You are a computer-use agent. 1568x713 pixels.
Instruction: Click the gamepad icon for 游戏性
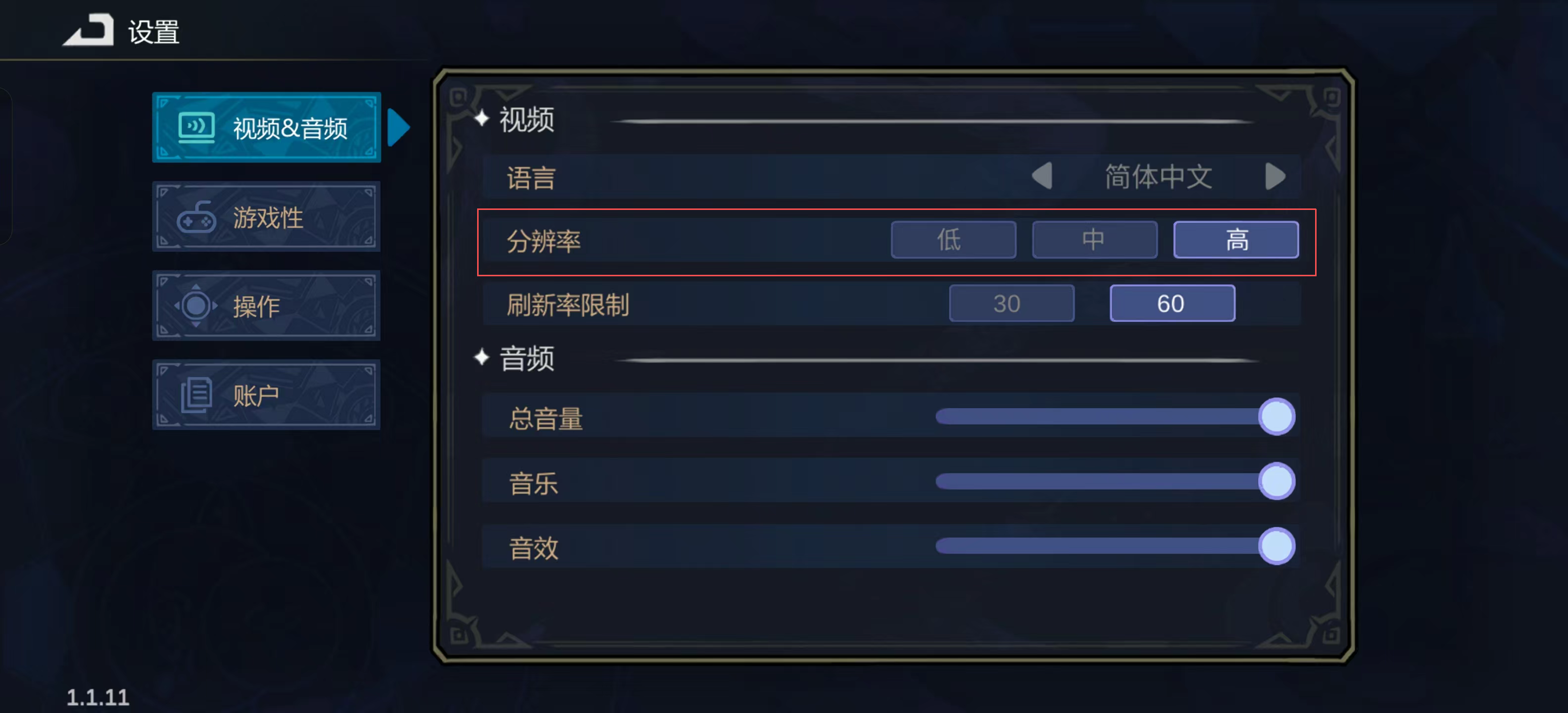click(196, 217)
